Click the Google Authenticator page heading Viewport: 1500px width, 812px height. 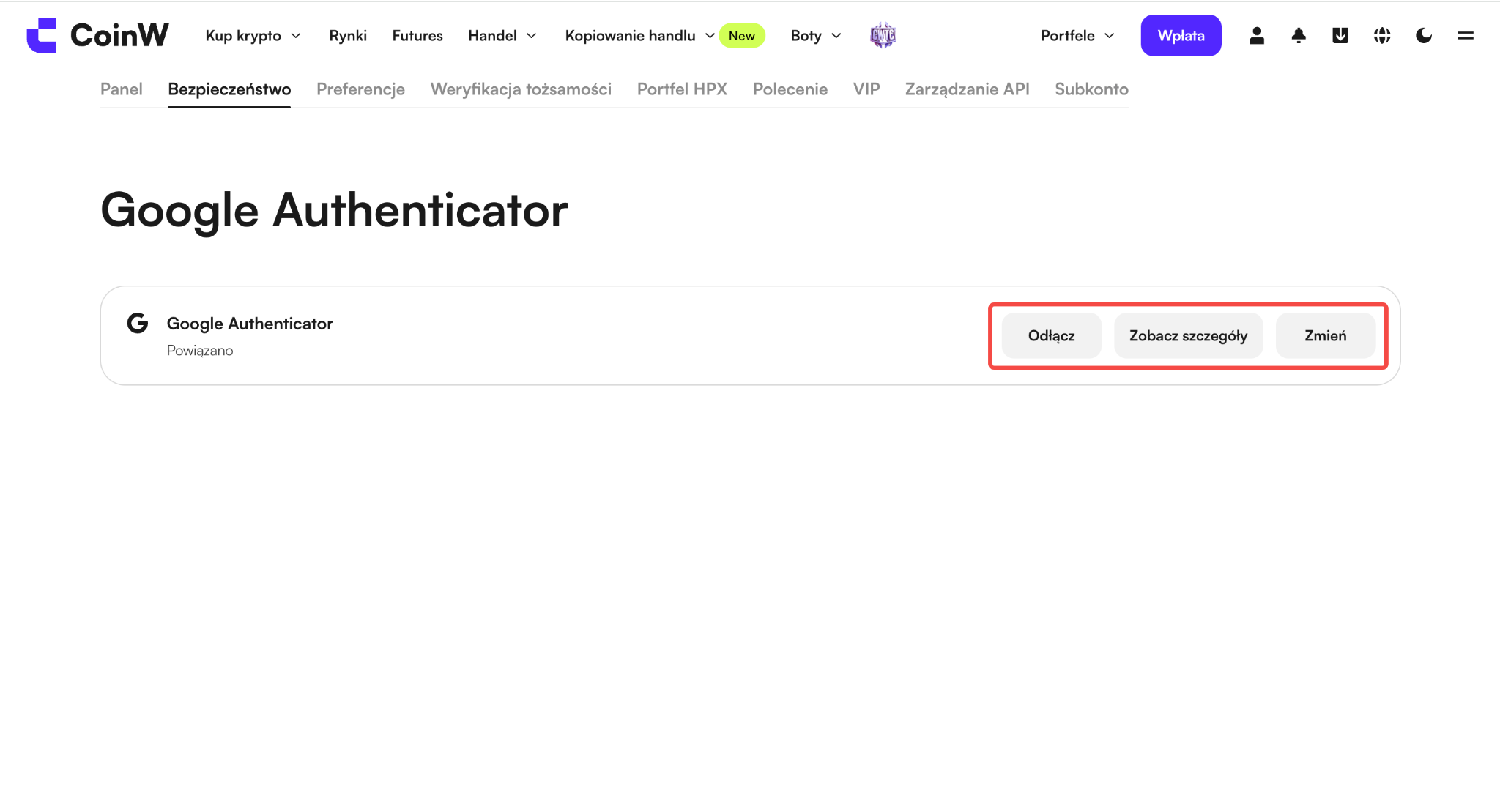coord(334,211)
